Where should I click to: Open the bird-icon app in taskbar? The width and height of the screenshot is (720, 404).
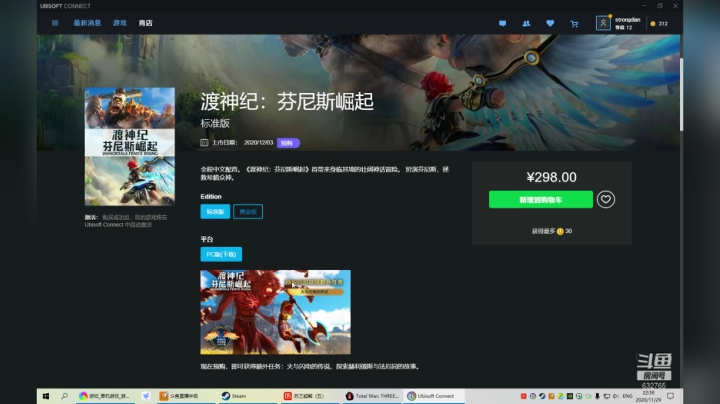click(146, 396)
